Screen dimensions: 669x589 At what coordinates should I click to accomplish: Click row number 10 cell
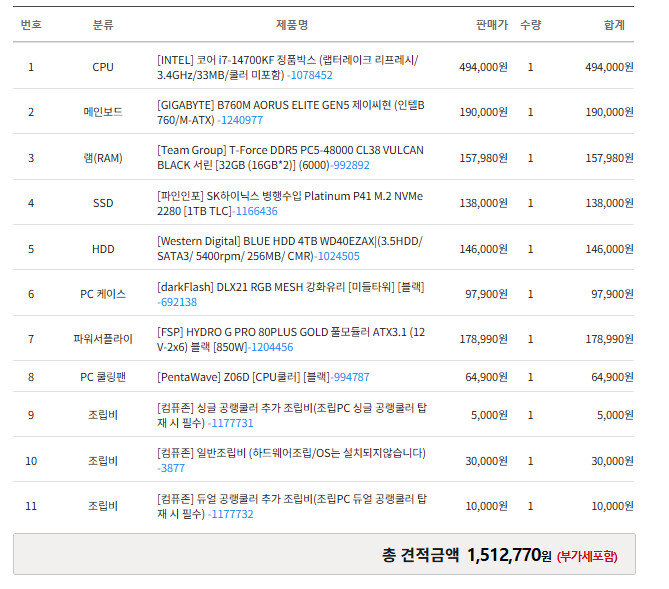[x=31, y=461]
